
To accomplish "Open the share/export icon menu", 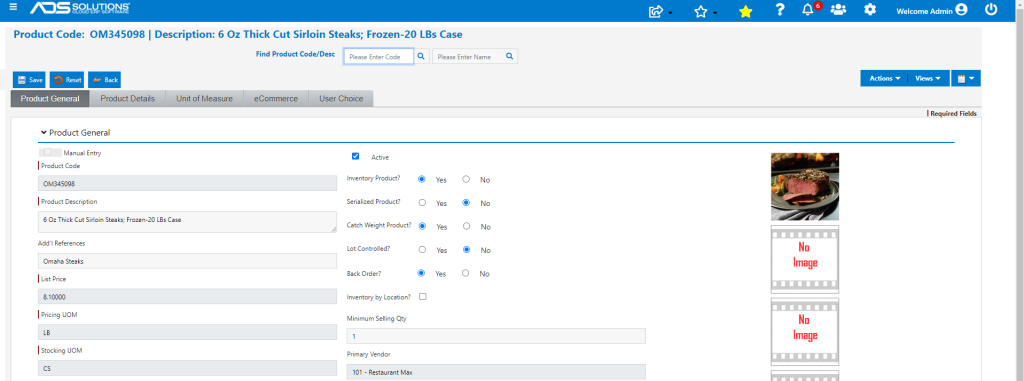I will pyautogui.click(x=659, y=11).
